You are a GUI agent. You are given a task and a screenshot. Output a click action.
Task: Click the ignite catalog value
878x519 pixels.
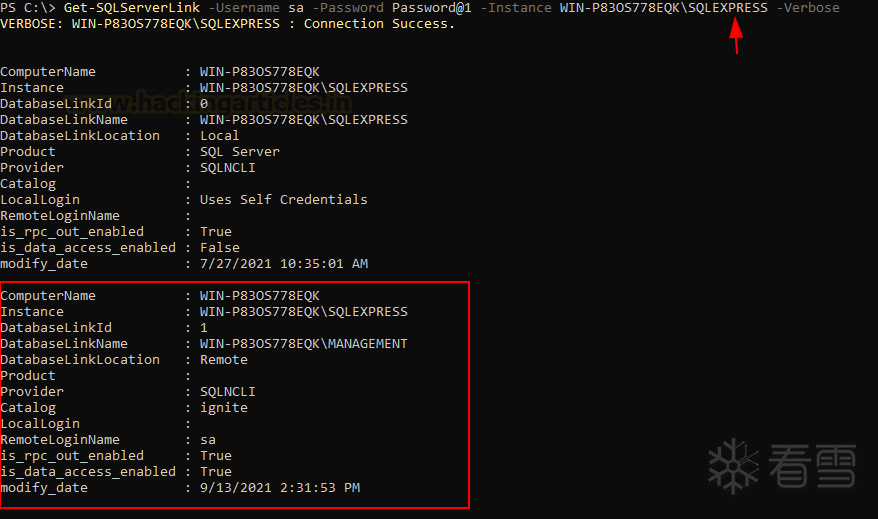pos(224,408)
